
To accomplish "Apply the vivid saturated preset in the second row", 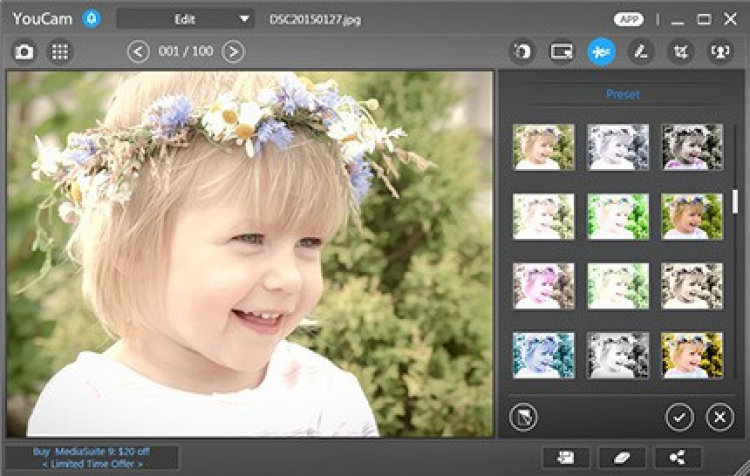I will 692,216.
